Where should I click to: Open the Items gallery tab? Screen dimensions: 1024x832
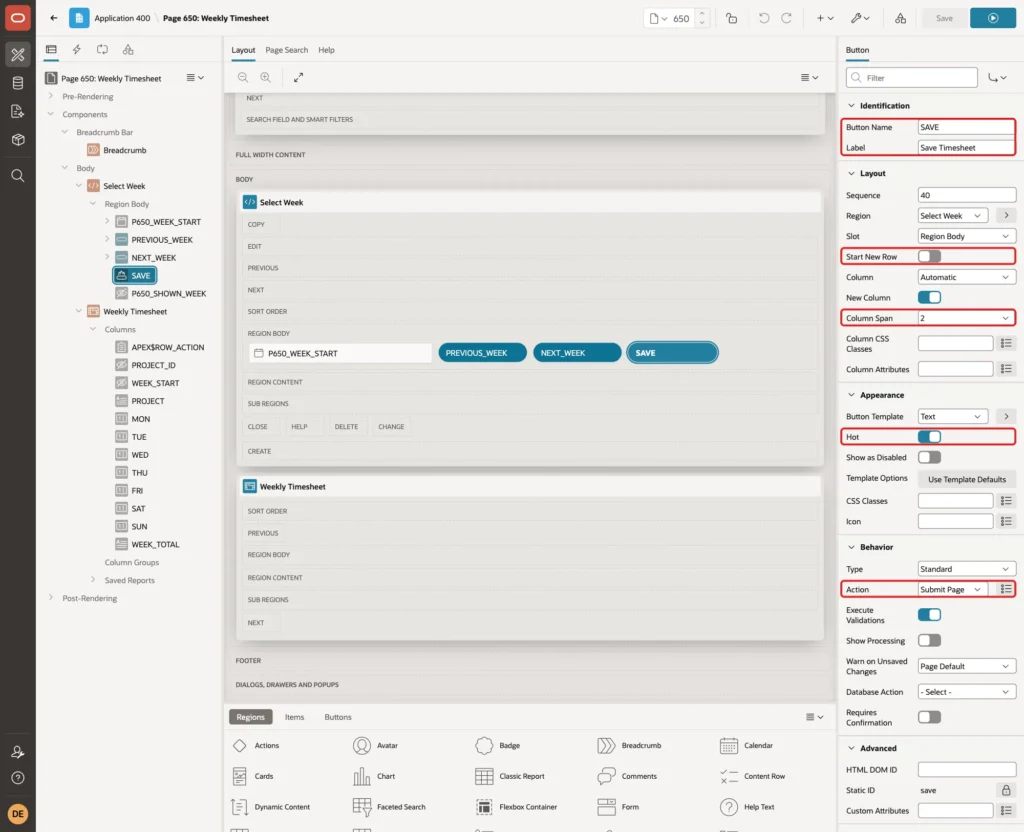[x=295, y=717]
